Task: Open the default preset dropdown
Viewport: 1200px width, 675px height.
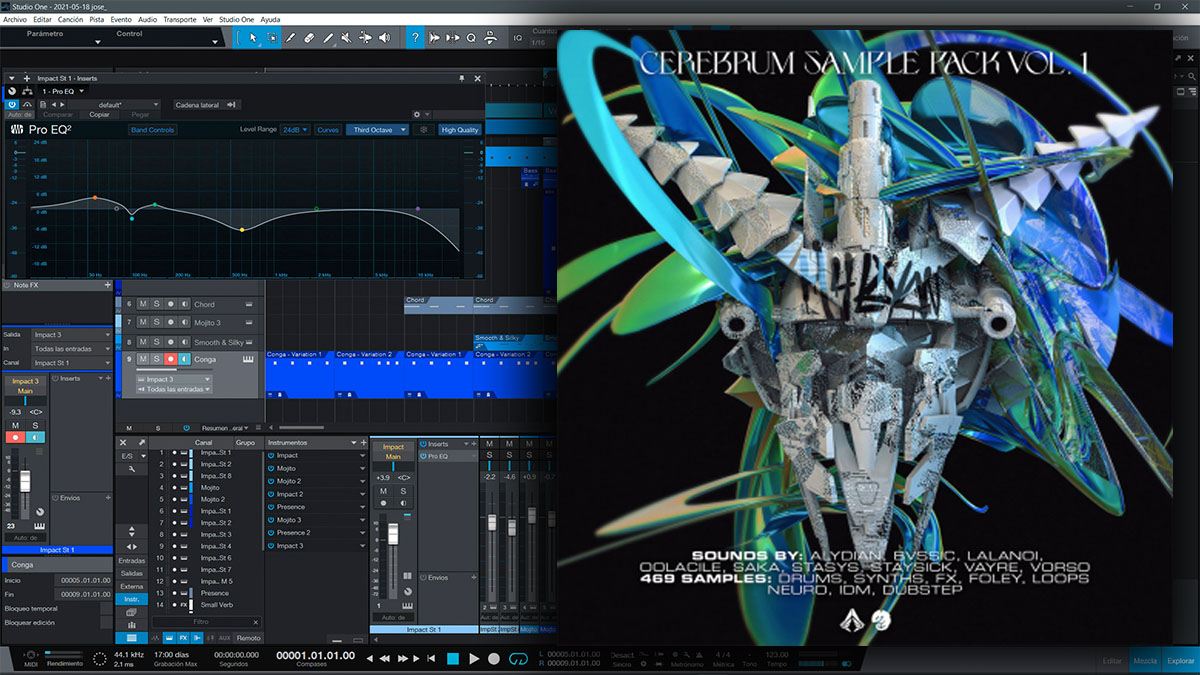Action: click(114, 104)
